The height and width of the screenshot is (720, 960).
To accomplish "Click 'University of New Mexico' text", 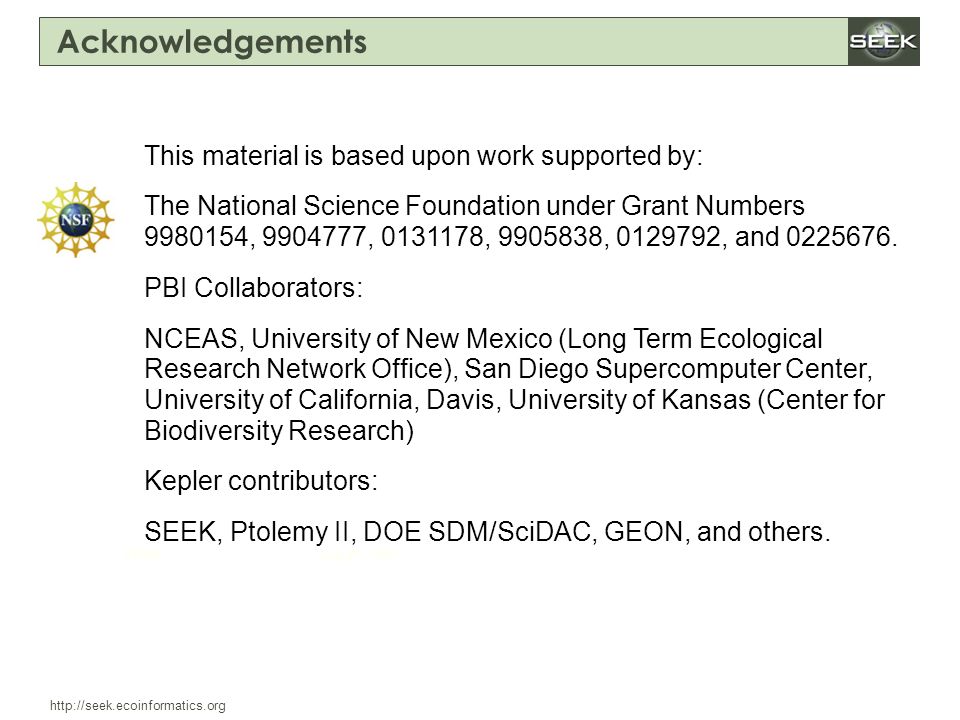I will [x=402, y=339].
